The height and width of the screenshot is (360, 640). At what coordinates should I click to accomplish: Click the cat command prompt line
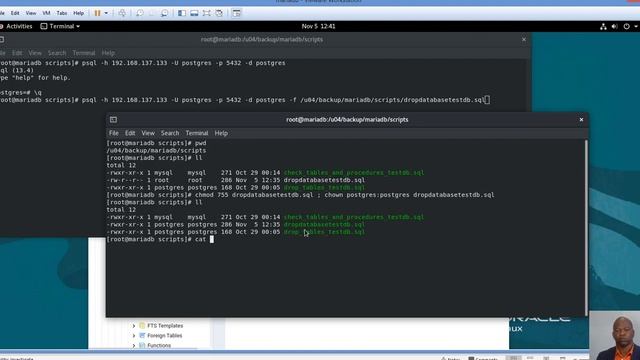160,239
